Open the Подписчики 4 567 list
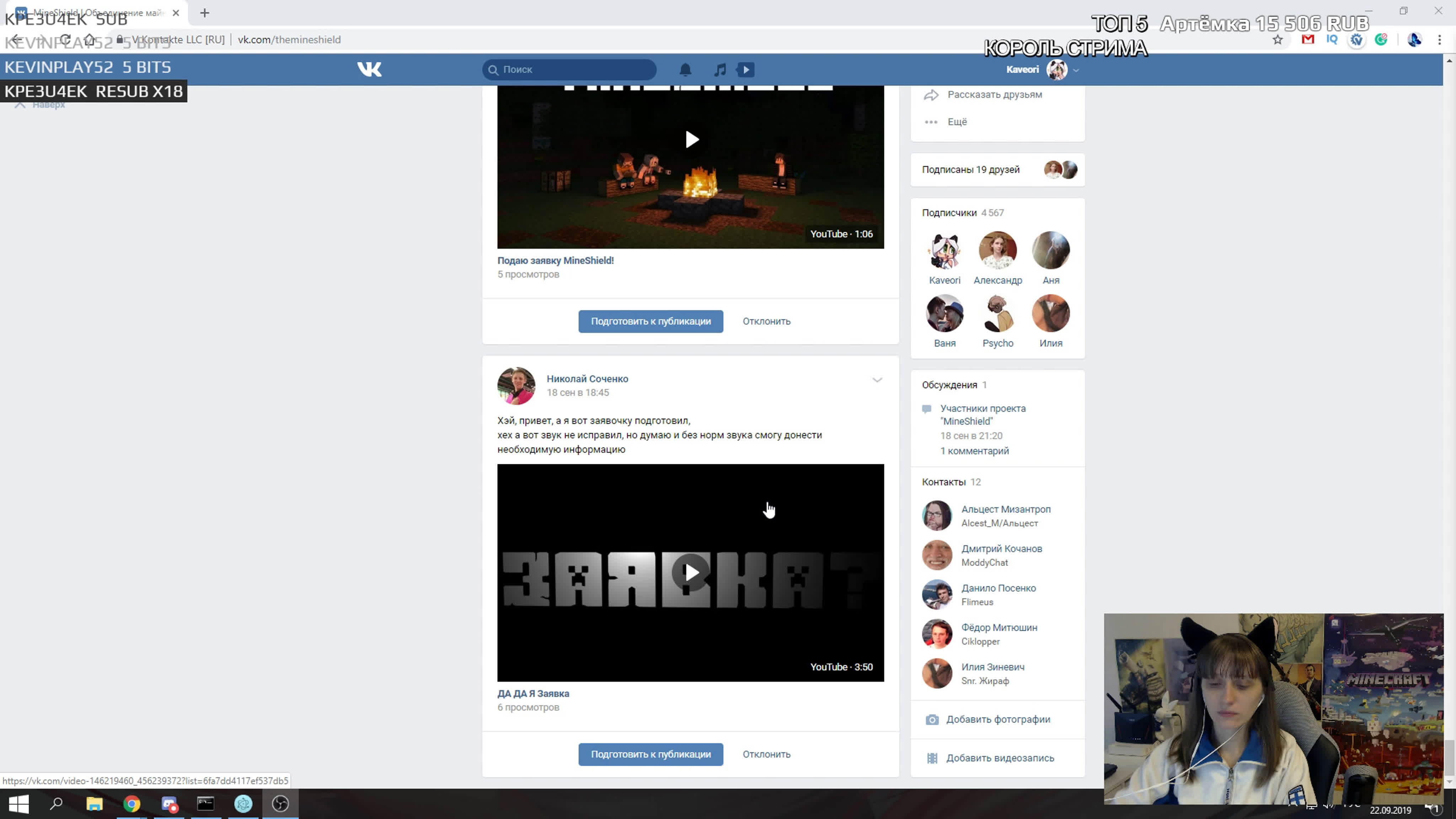 point(963,213)
